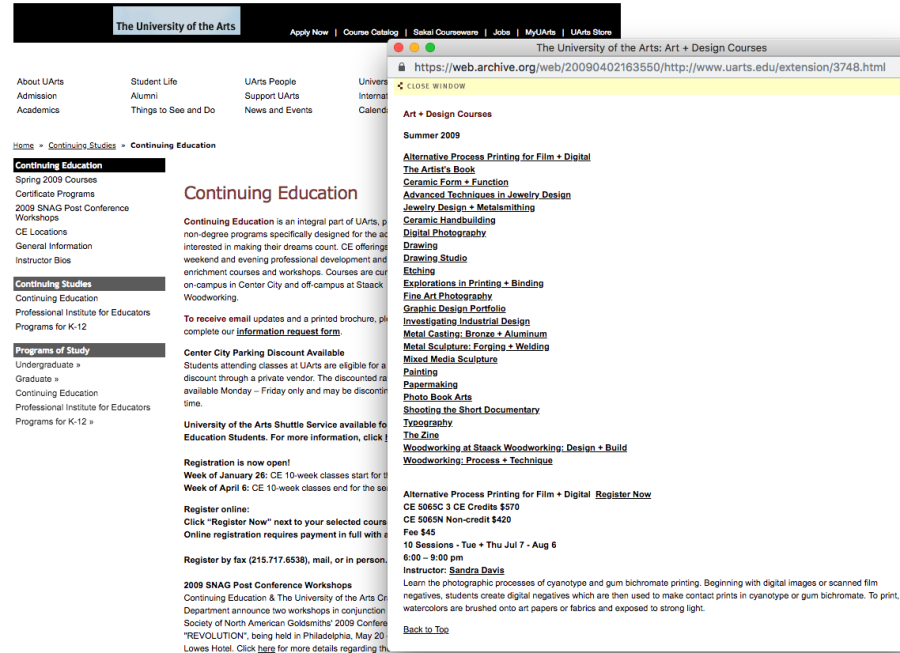Jump to Advanced Techniques in Jewelry Design

(487, 195)
